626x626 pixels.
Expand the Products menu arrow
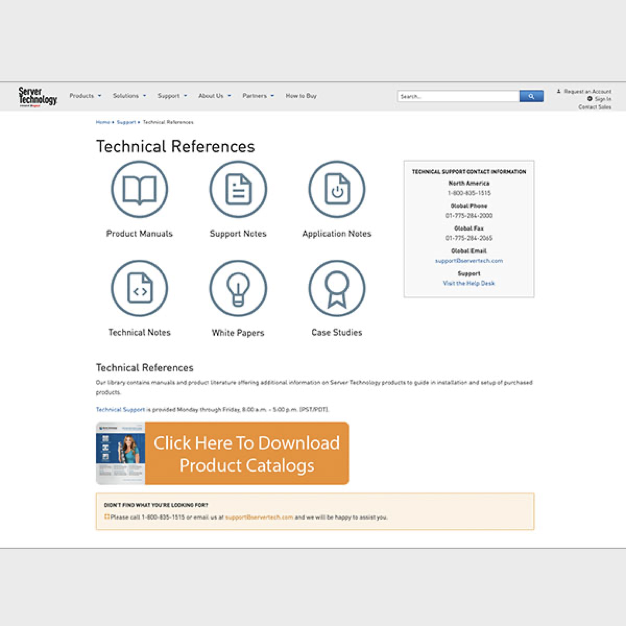coord(99,96)
